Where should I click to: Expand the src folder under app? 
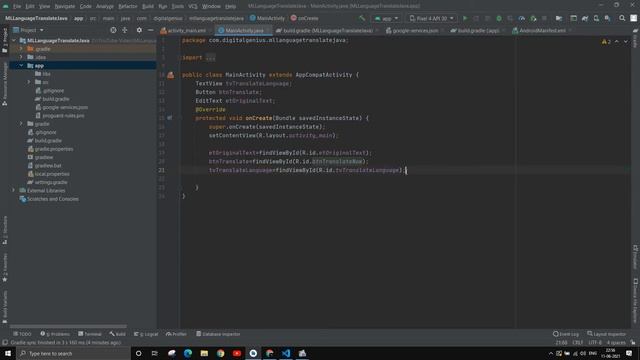click(29, 82)
